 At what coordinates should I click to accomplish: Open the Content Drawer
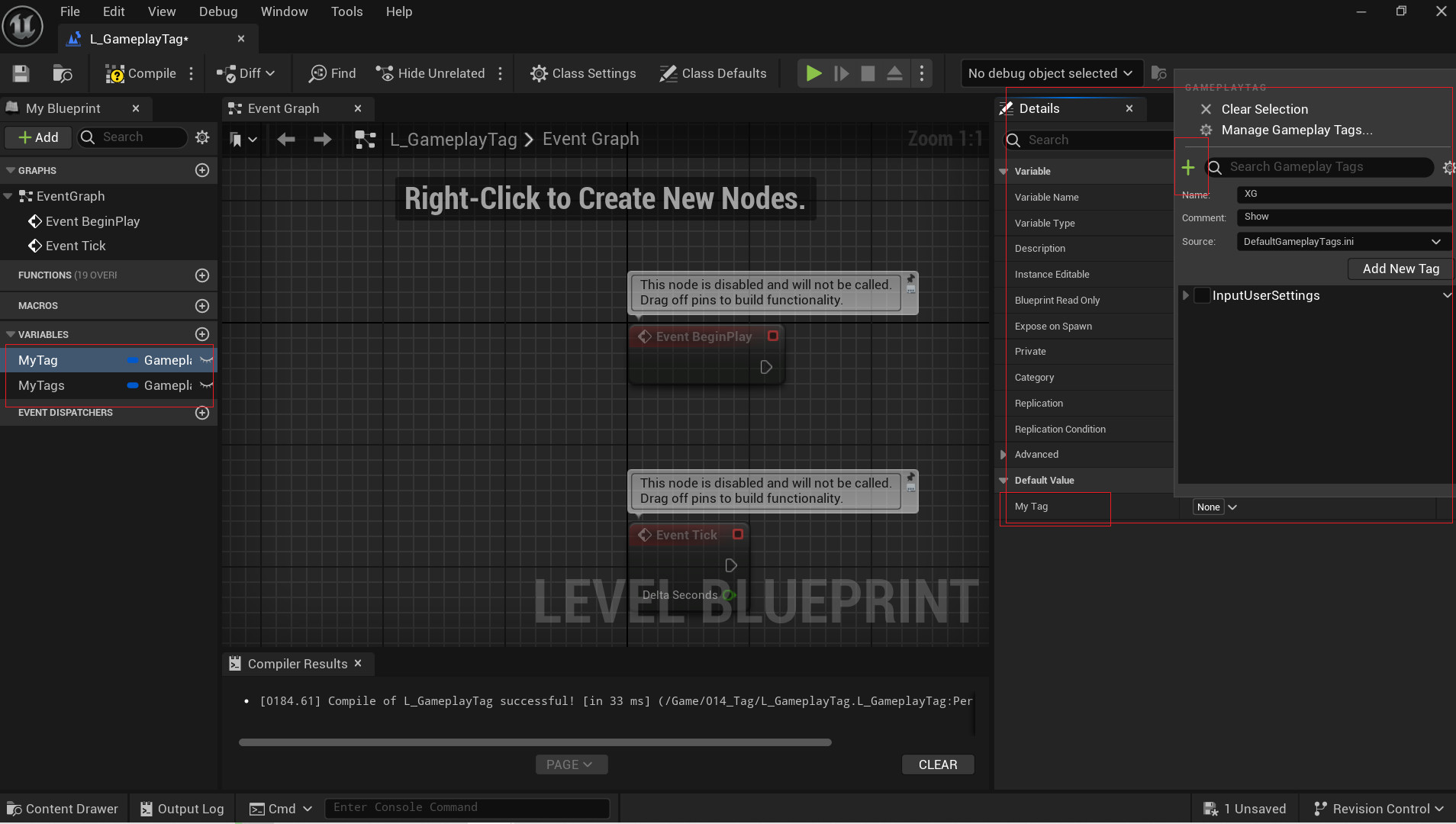(x=63, y=809)
